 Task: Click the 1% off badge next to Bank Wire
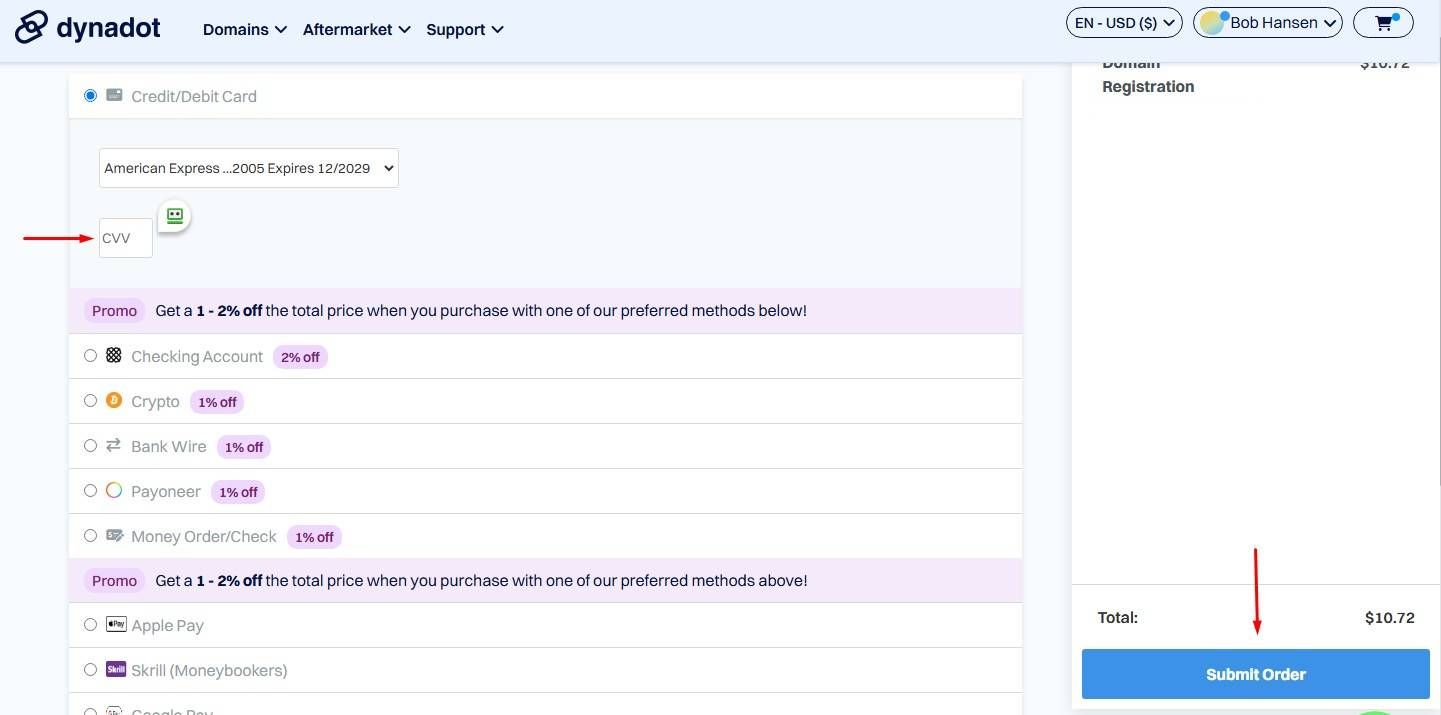coord(244,447)
